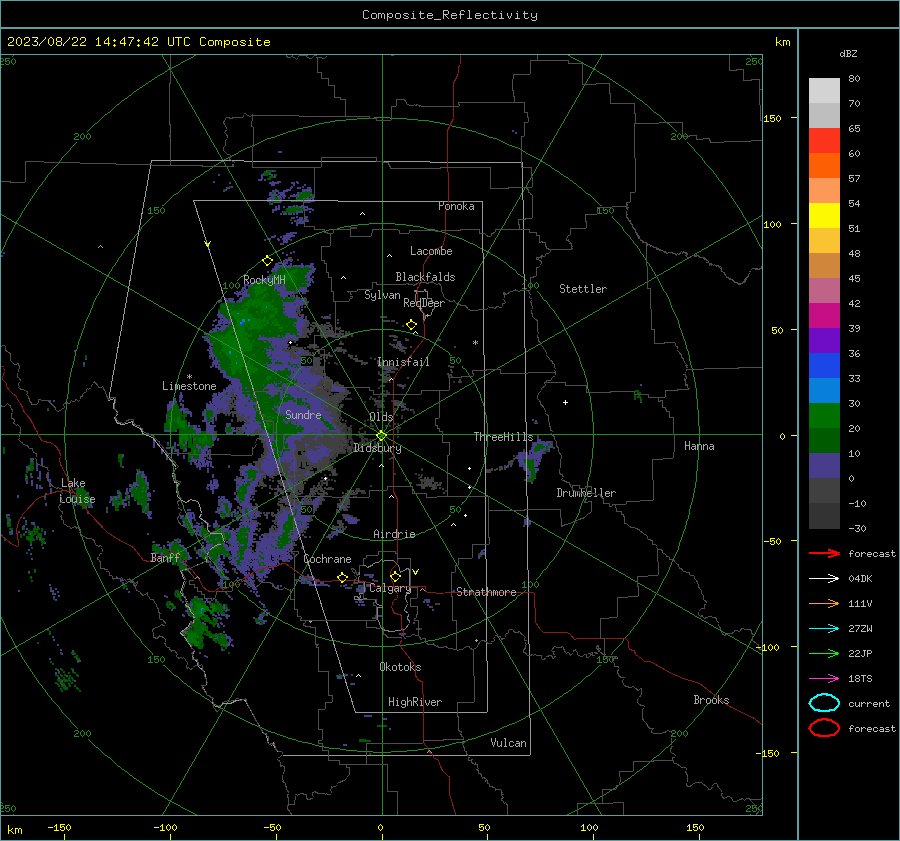Select the Lacombe label on map
Image resolution: width=900 pixels, height=841 pixels.
click(x=431, y=251)
